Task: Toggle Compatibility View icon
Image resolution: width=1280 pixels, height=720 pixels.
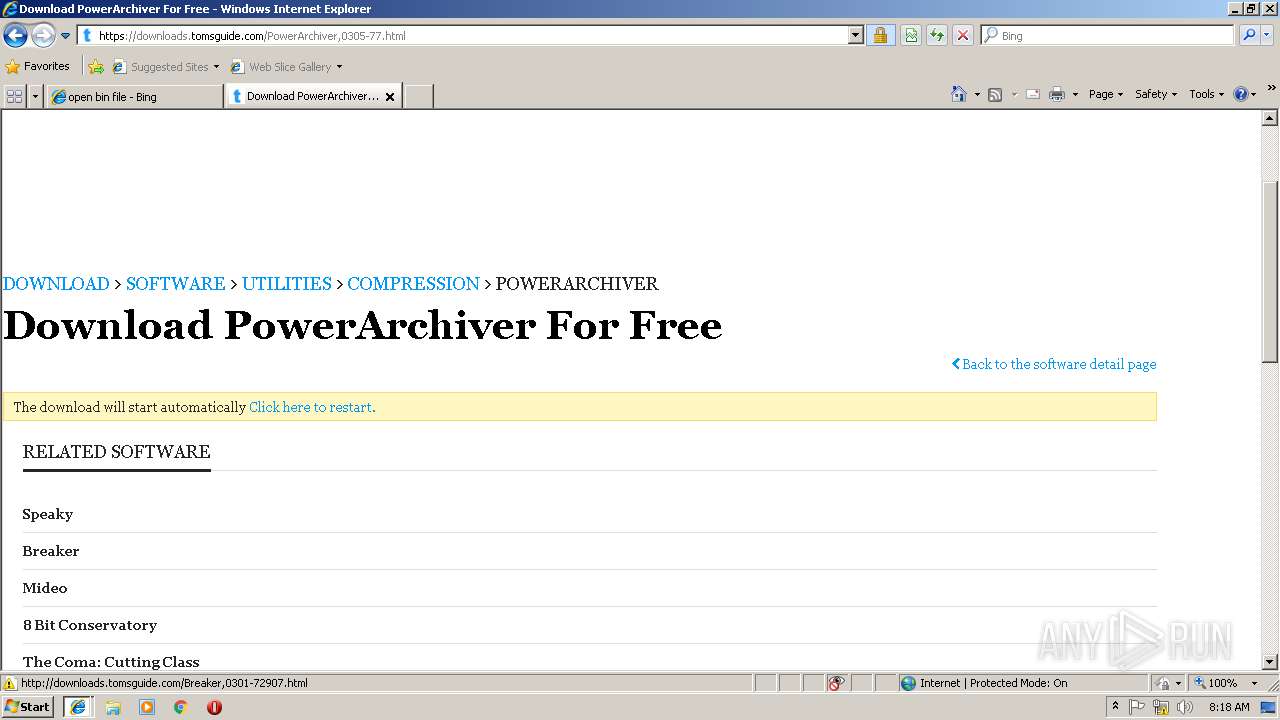Action: (911, 36)
